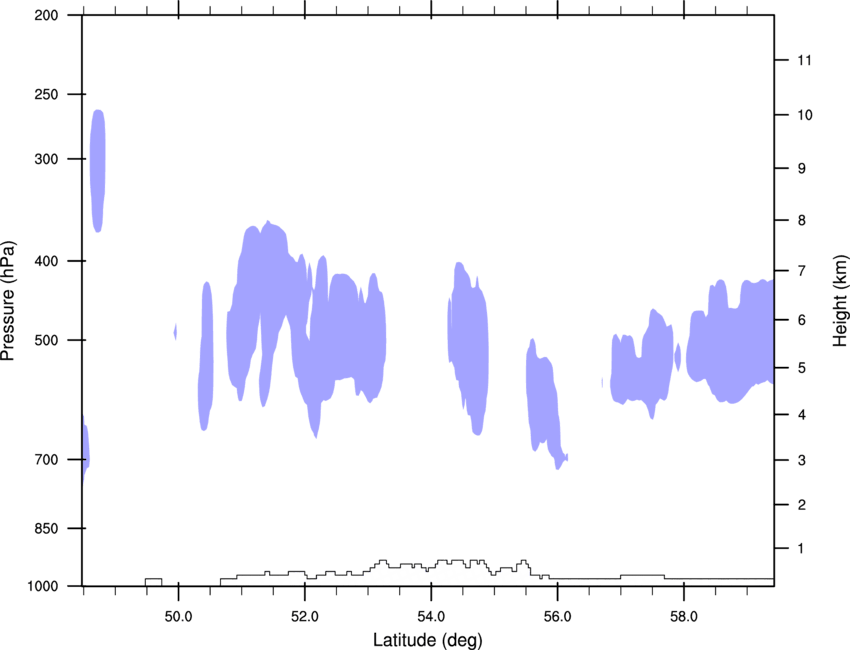Pick the height label 11 km

(804, 60)
